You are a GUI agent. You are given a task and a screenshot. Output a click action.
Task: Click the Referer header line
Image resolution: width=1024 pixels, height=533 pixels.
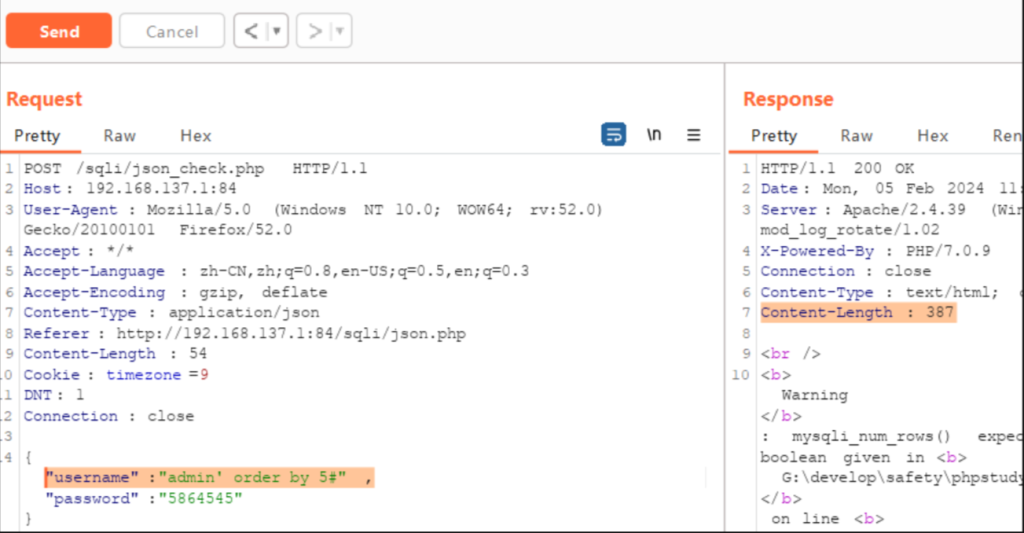click(x=244, y=333)
